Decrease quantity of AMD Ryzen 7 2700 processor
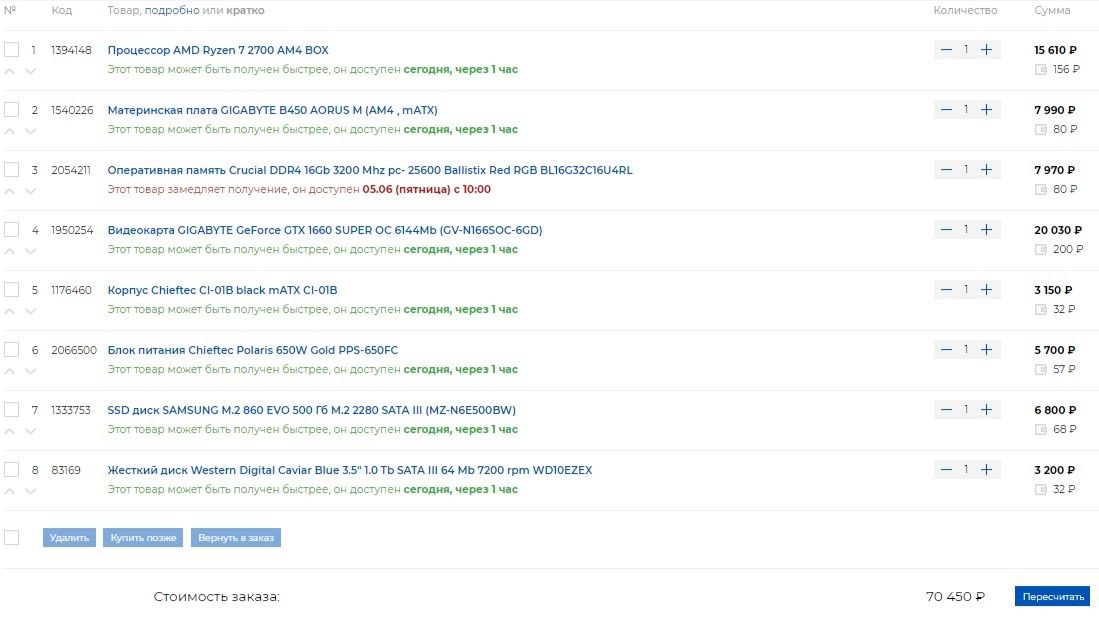1099x618 pixels. (x=946, y=50)
